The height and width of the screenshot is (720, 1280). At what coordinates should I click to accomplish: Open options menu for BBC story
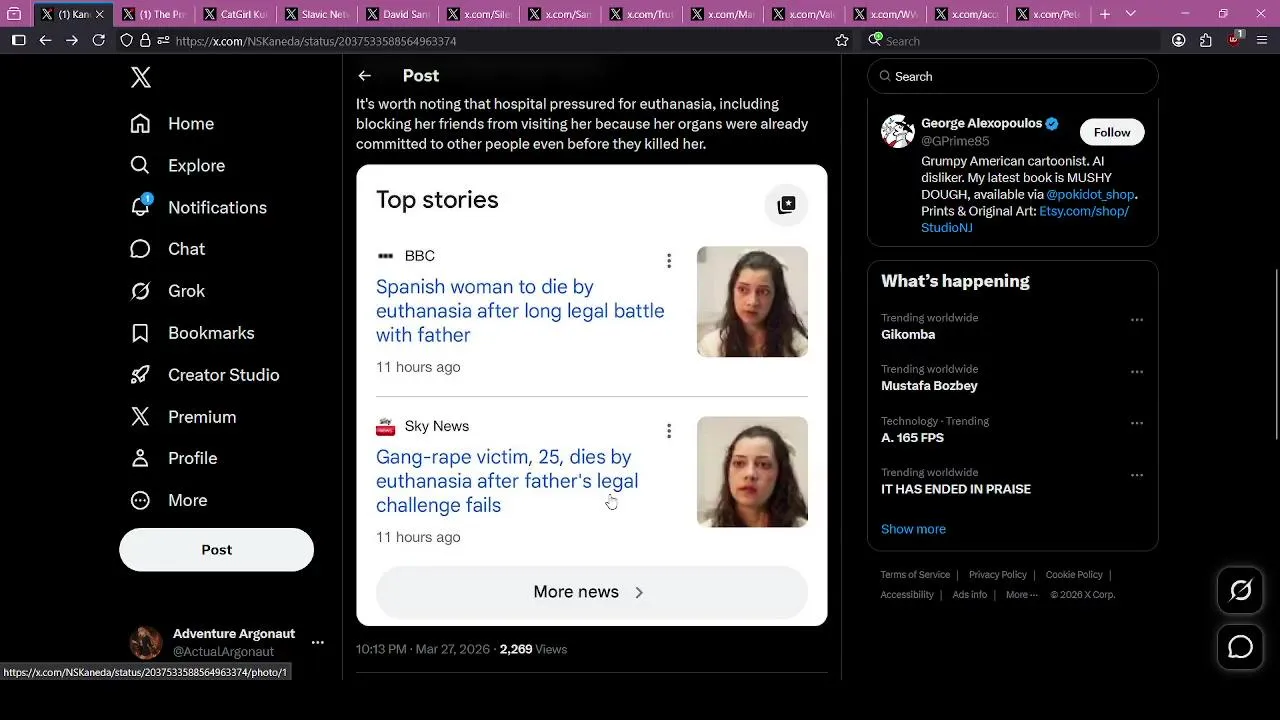pos(669,261)
